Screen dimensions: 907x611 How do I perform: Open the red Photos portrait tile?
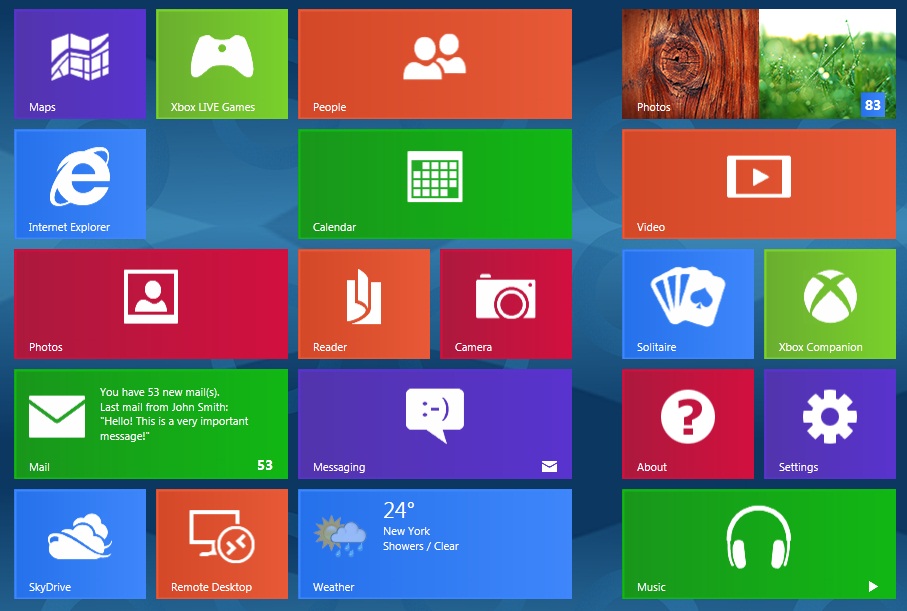tap(151, 304)
